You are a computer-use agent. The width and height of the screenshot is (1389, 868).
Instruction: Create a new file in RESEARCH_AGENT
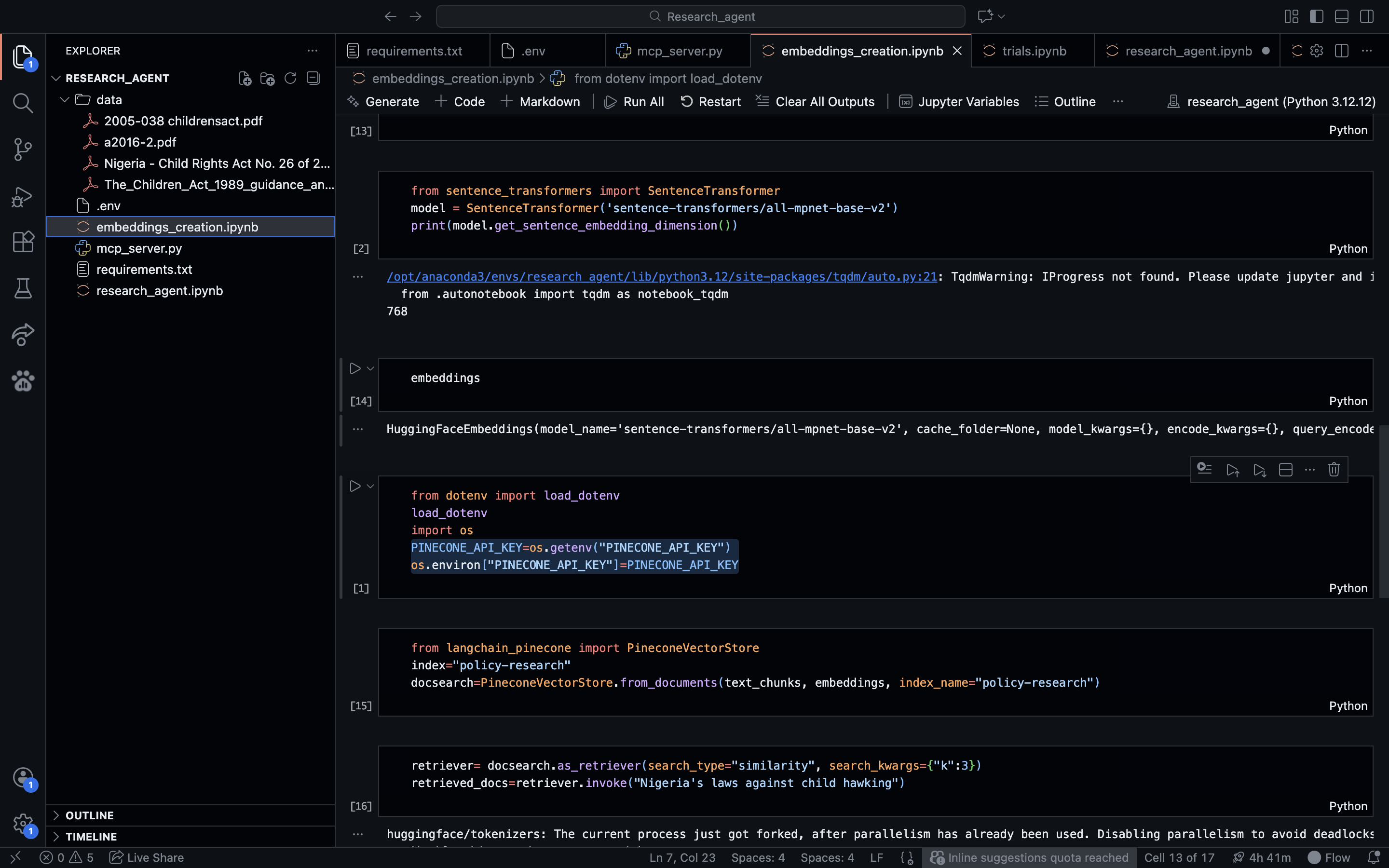[x=245, y=78]
